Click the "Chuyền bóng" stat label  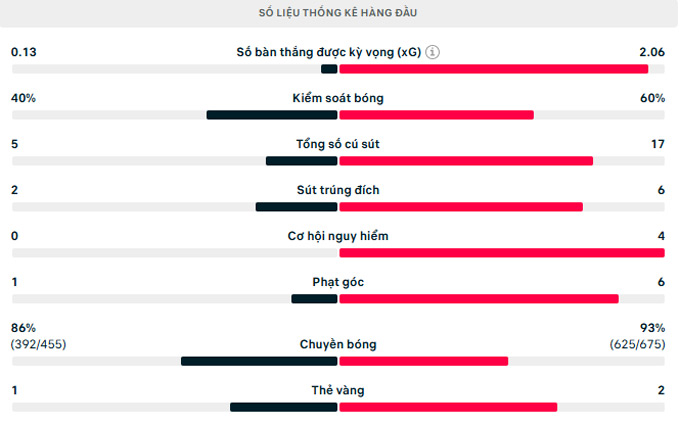338,344
